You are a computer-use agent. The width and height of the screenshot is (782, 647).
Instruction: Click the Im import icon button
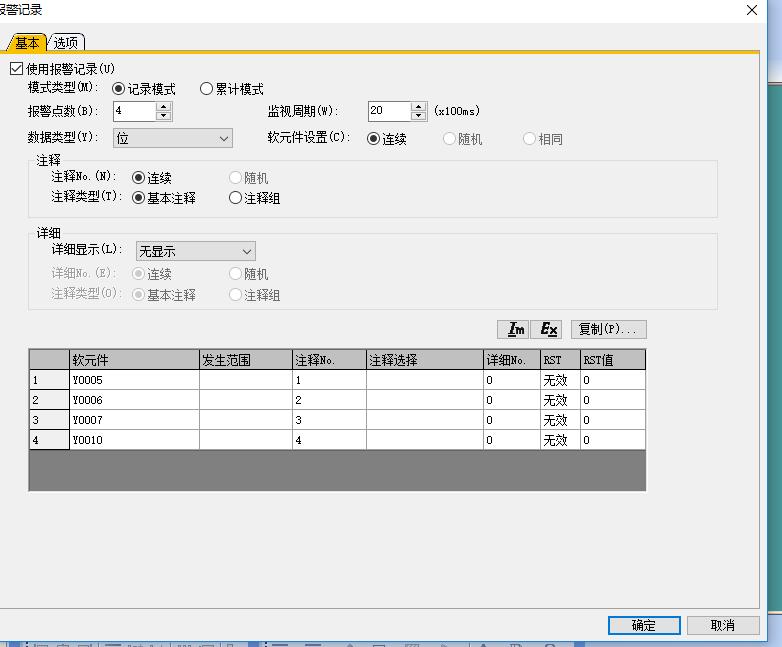tap(515, 329)
